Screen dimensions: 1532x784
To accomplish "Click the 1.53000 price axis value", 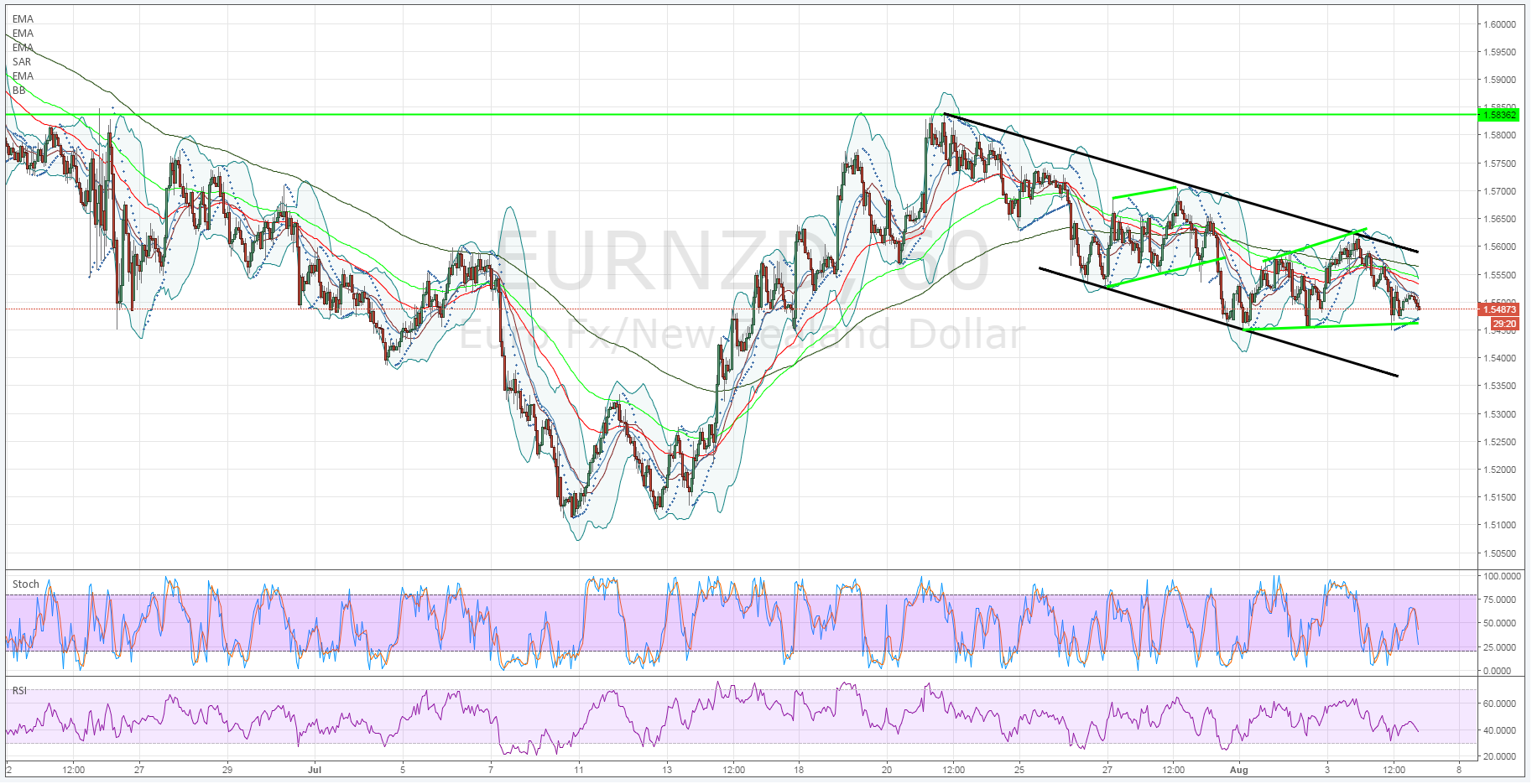I will pos(1500,414).
